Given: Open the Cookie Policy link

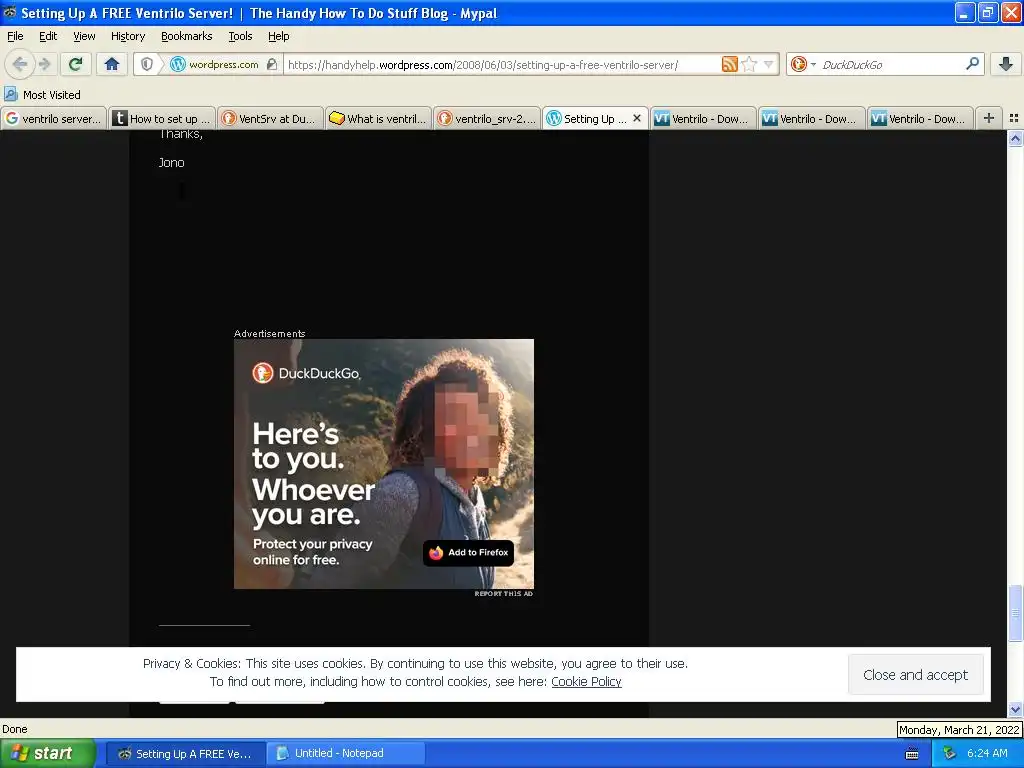Looking at the screenshot, I should point(586,682).
